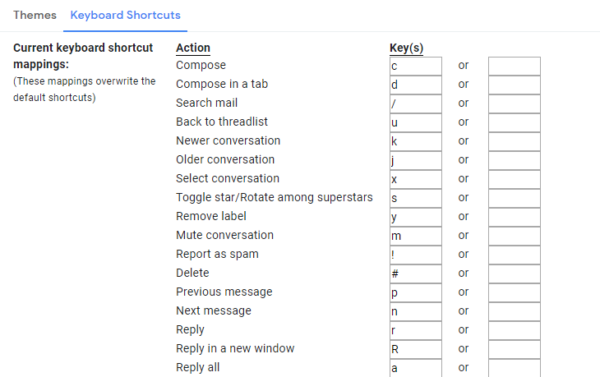Switch to the Themes tab
Screen dimensions: 600x377
tap(35, 15)
